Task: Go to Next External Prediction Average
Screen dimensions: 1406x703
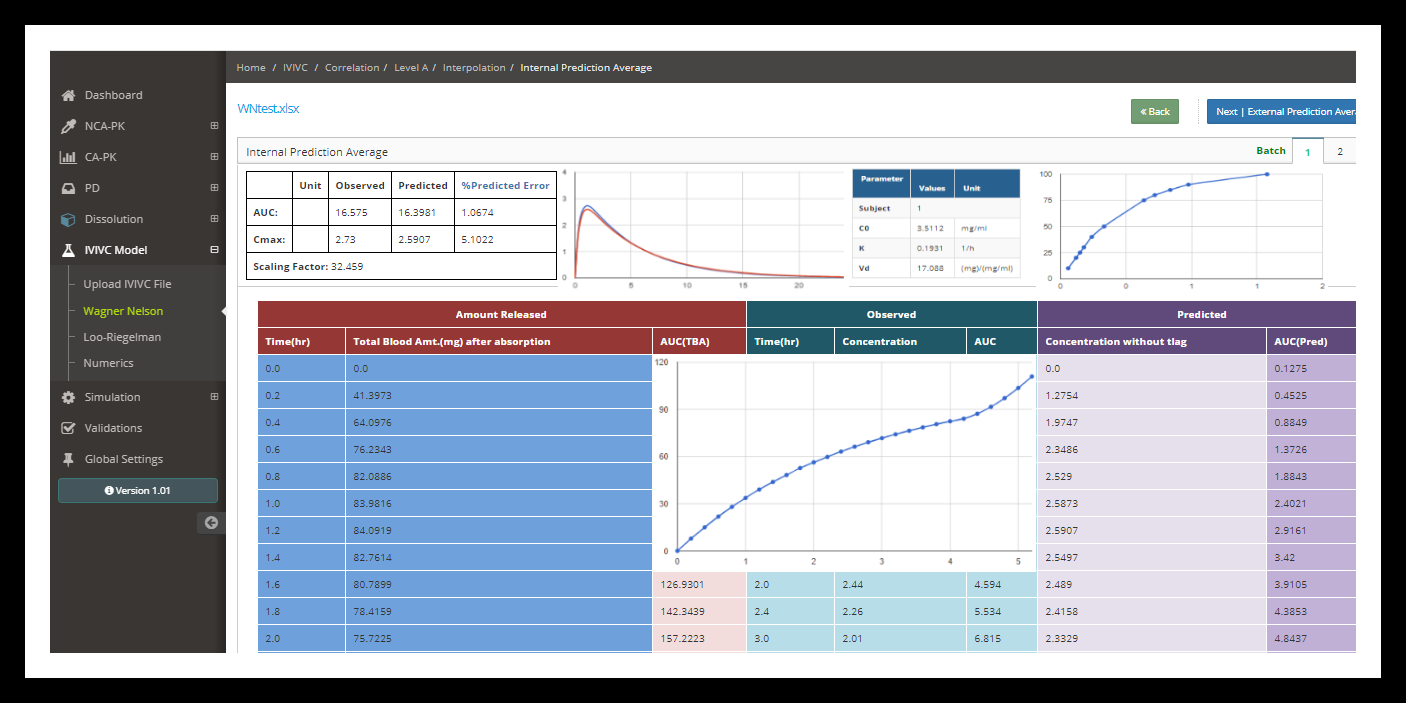Action: coord(1284,112)
